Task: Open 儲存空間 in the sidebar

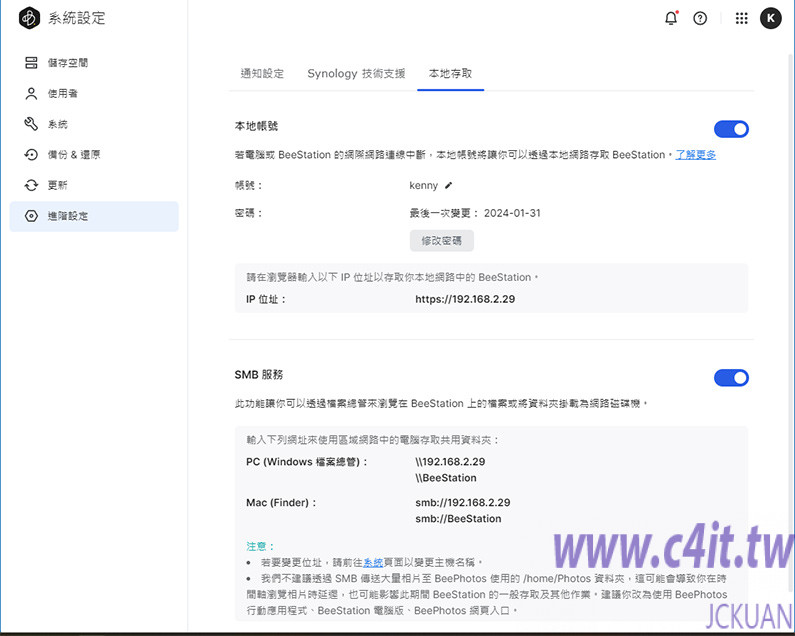Action: click(x=94, y=63)
